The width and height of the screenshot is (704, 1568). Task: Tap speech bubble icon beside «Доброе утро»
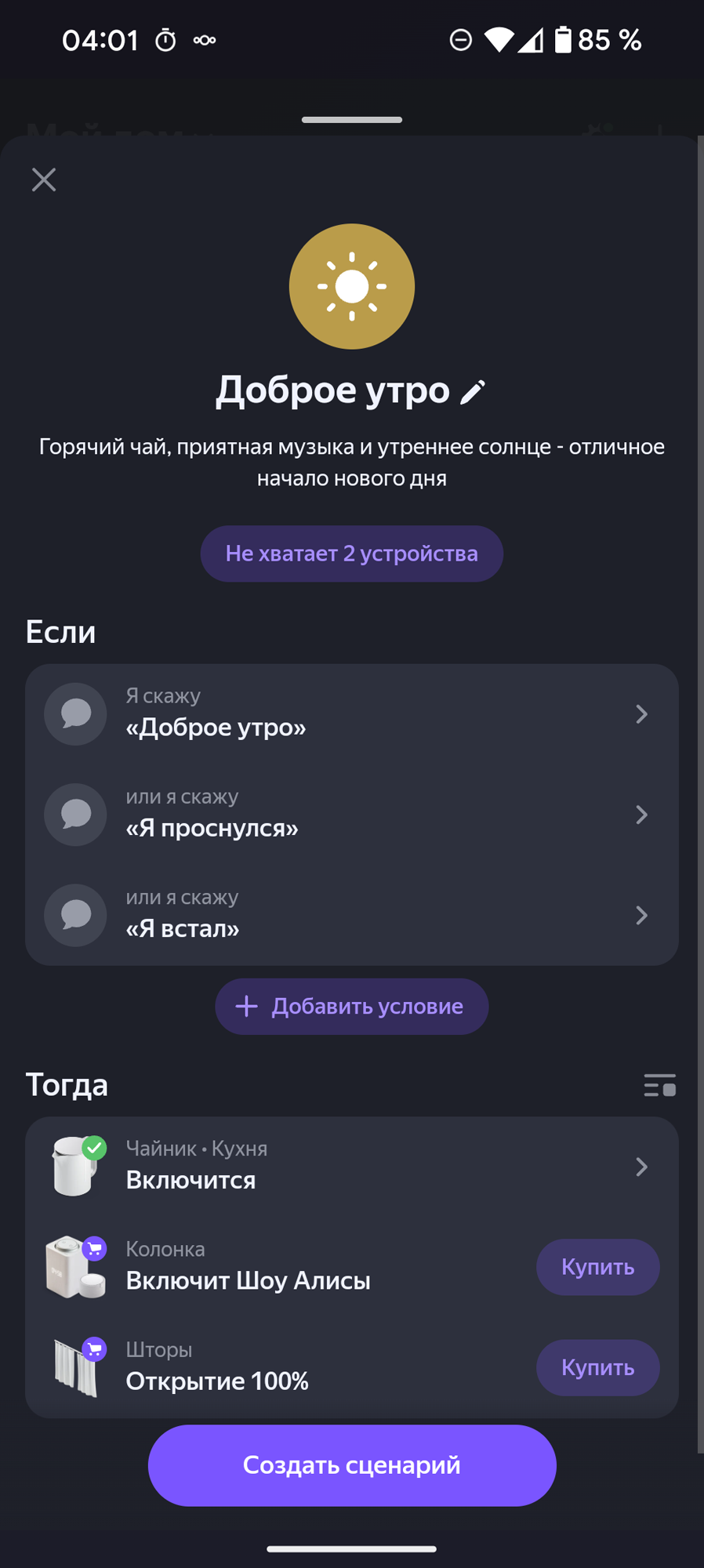75,714
